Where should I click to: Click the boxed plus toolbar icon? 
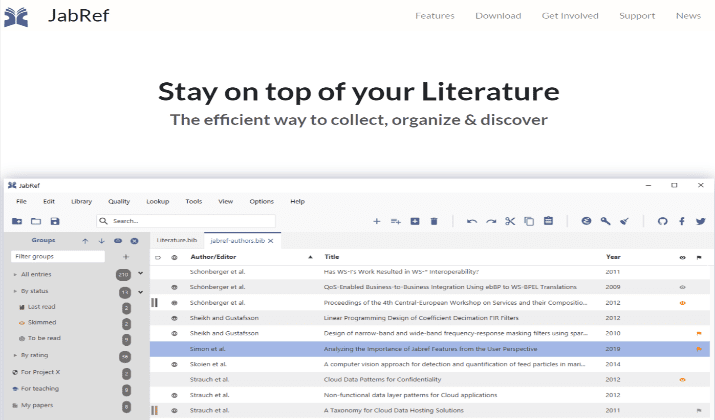(x=415, y=221)
